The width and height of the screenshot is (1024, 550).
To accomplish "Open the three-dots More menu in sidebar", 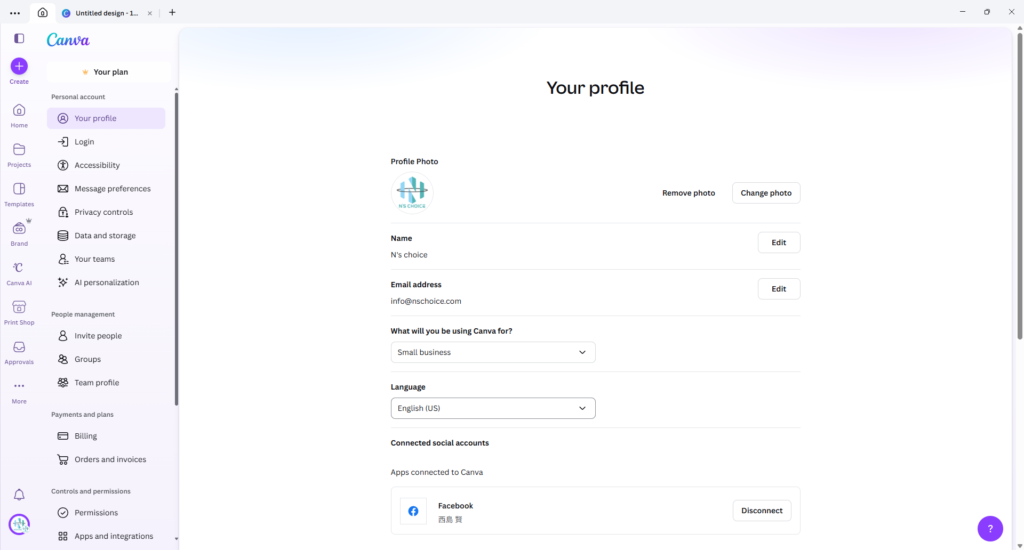I will click(19, 386).
